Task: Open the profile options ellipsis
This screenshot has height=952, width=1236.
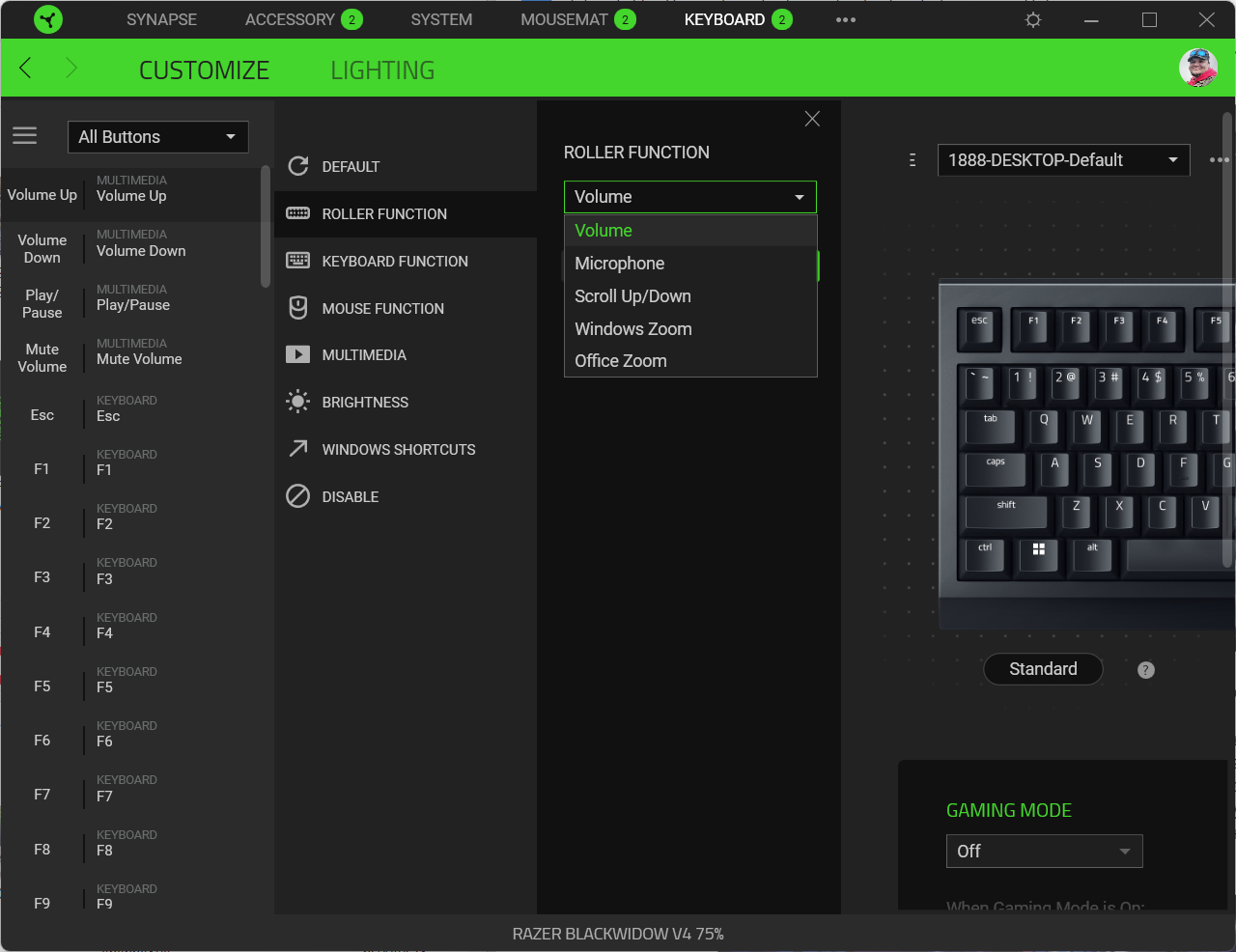Action: pyautogui.click(x=1220, y=160)
